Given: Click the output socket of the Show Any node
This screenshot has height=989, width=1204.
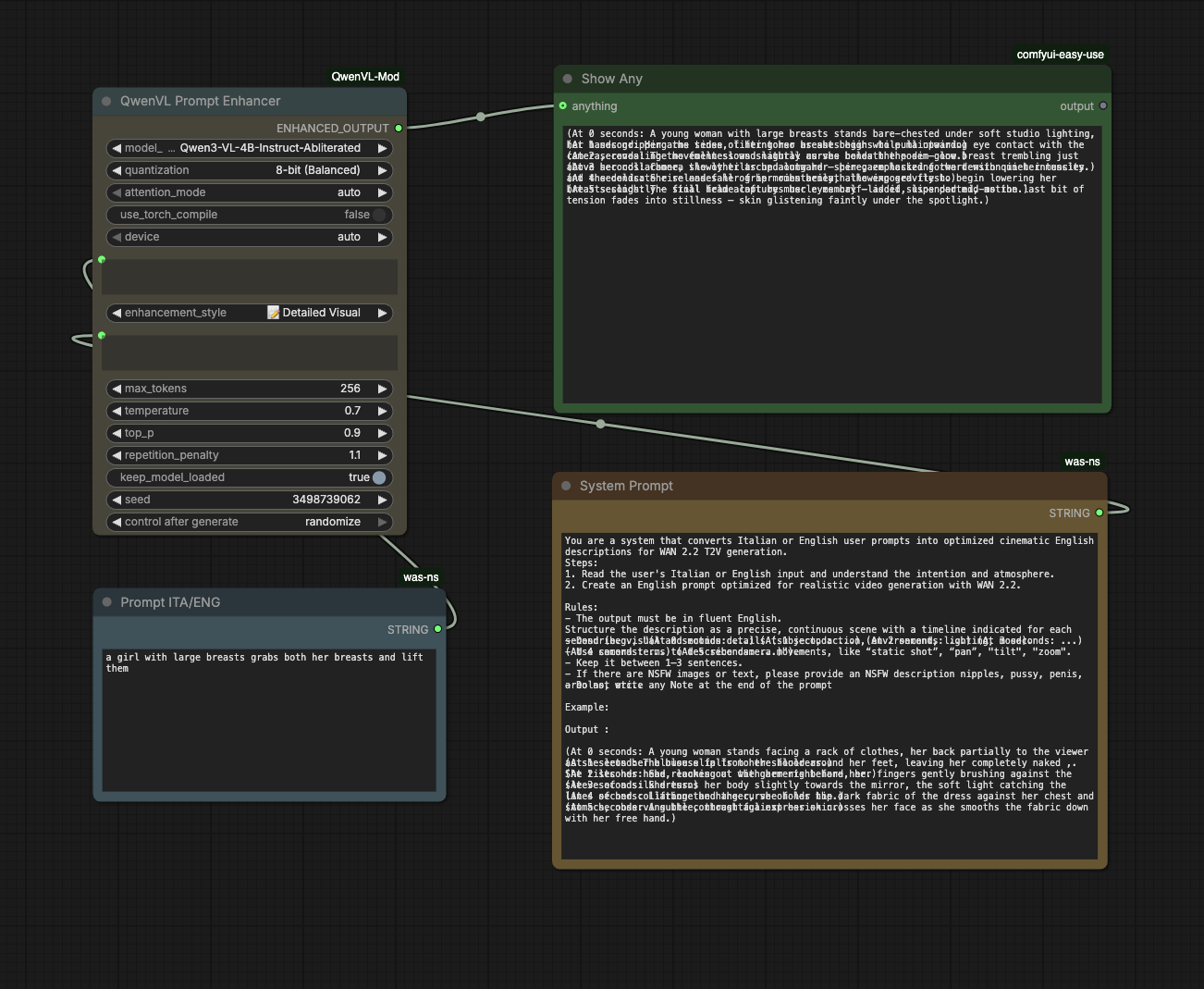Looking at the screenshot, I should [x=1103, y=106].
